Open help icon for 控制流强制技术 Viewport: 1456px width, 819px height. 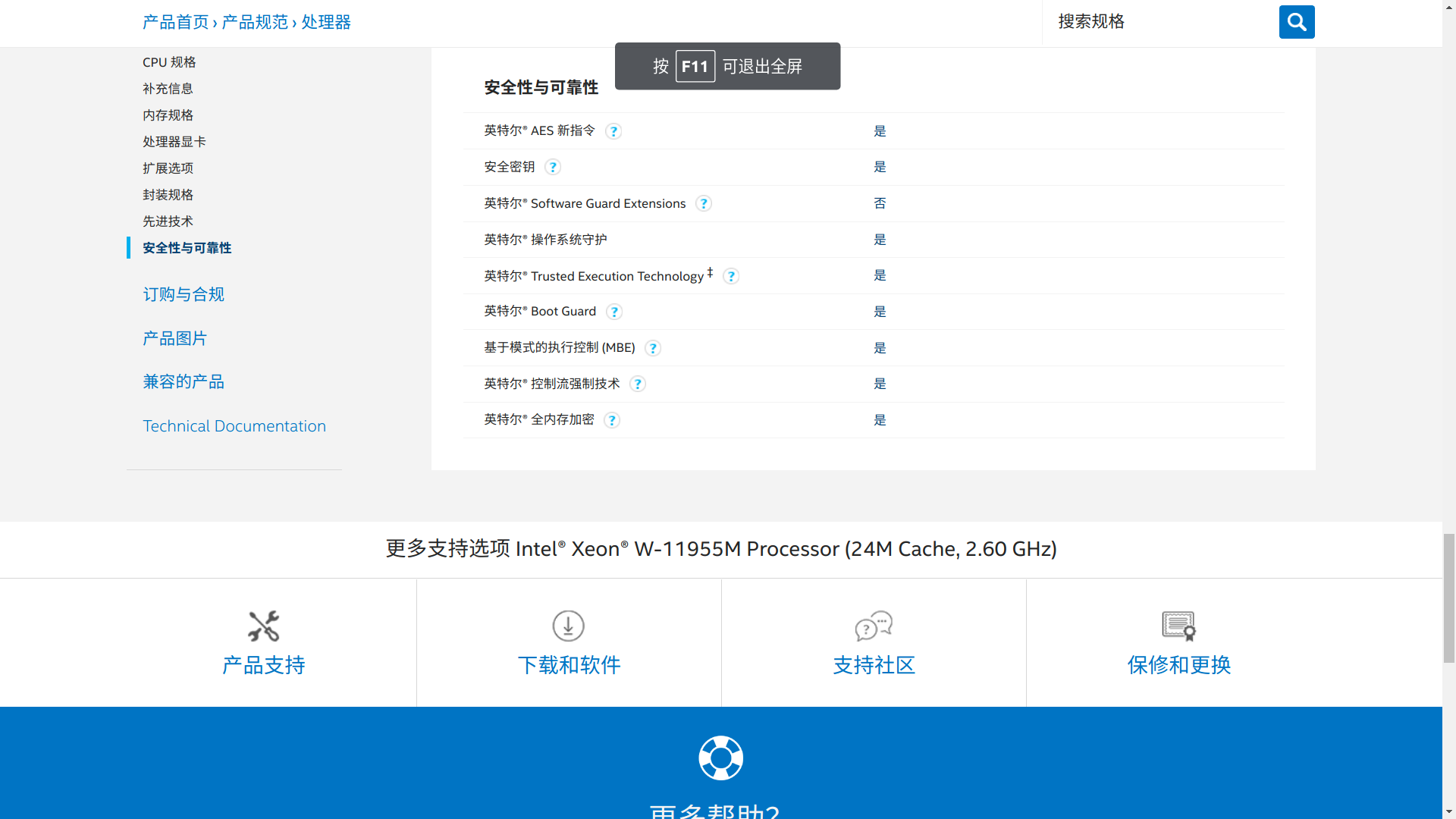[x=638, y=384]
